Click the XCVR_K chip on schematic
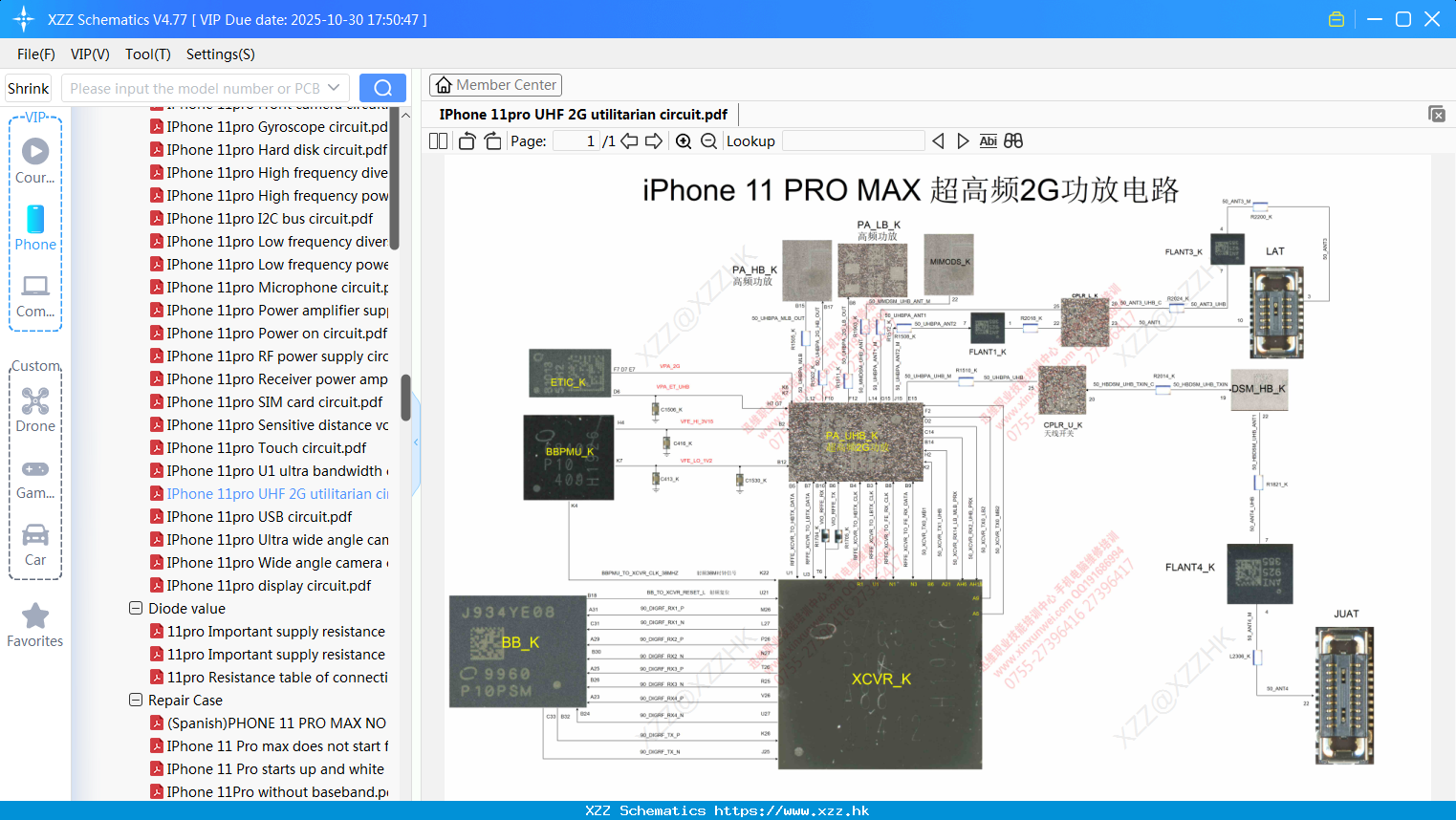The image size is (1456, 820). click(x=880, y=675)
